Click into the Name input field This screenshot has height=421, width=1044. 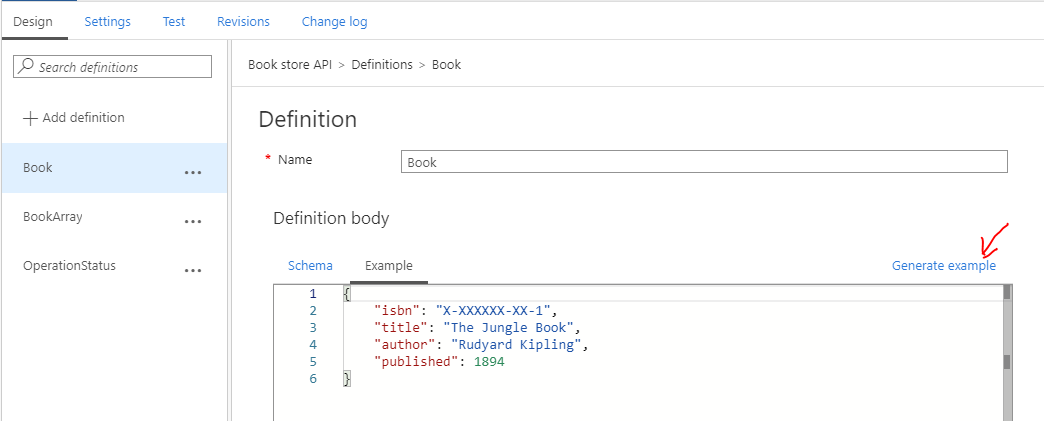click(703, 162)
